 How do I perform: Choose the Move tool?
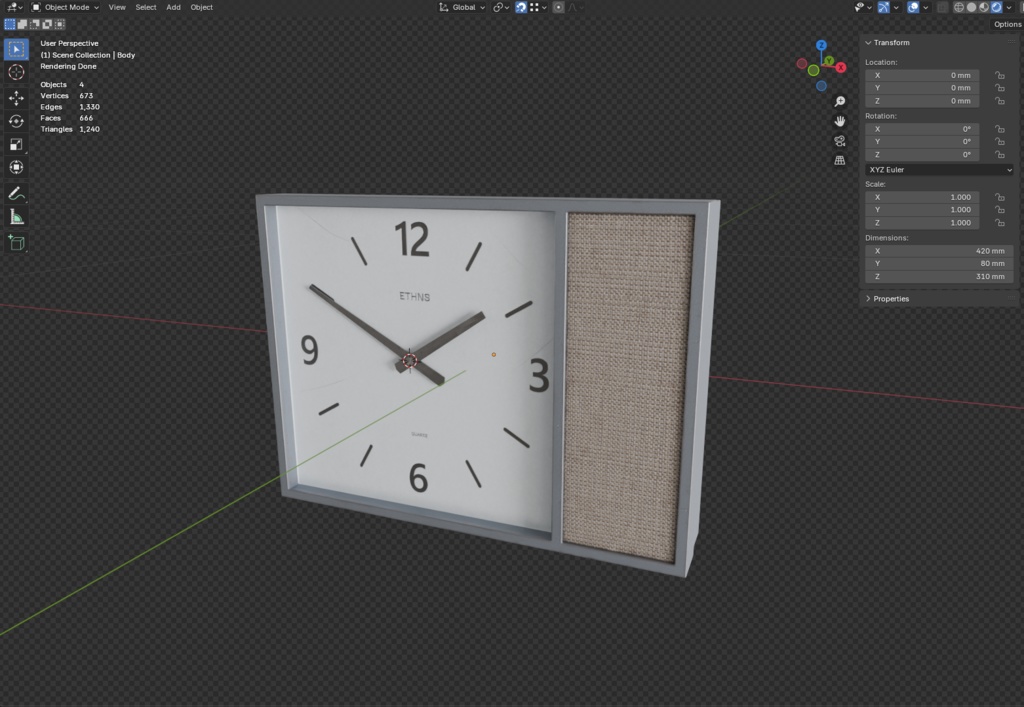tap(16, 98)
